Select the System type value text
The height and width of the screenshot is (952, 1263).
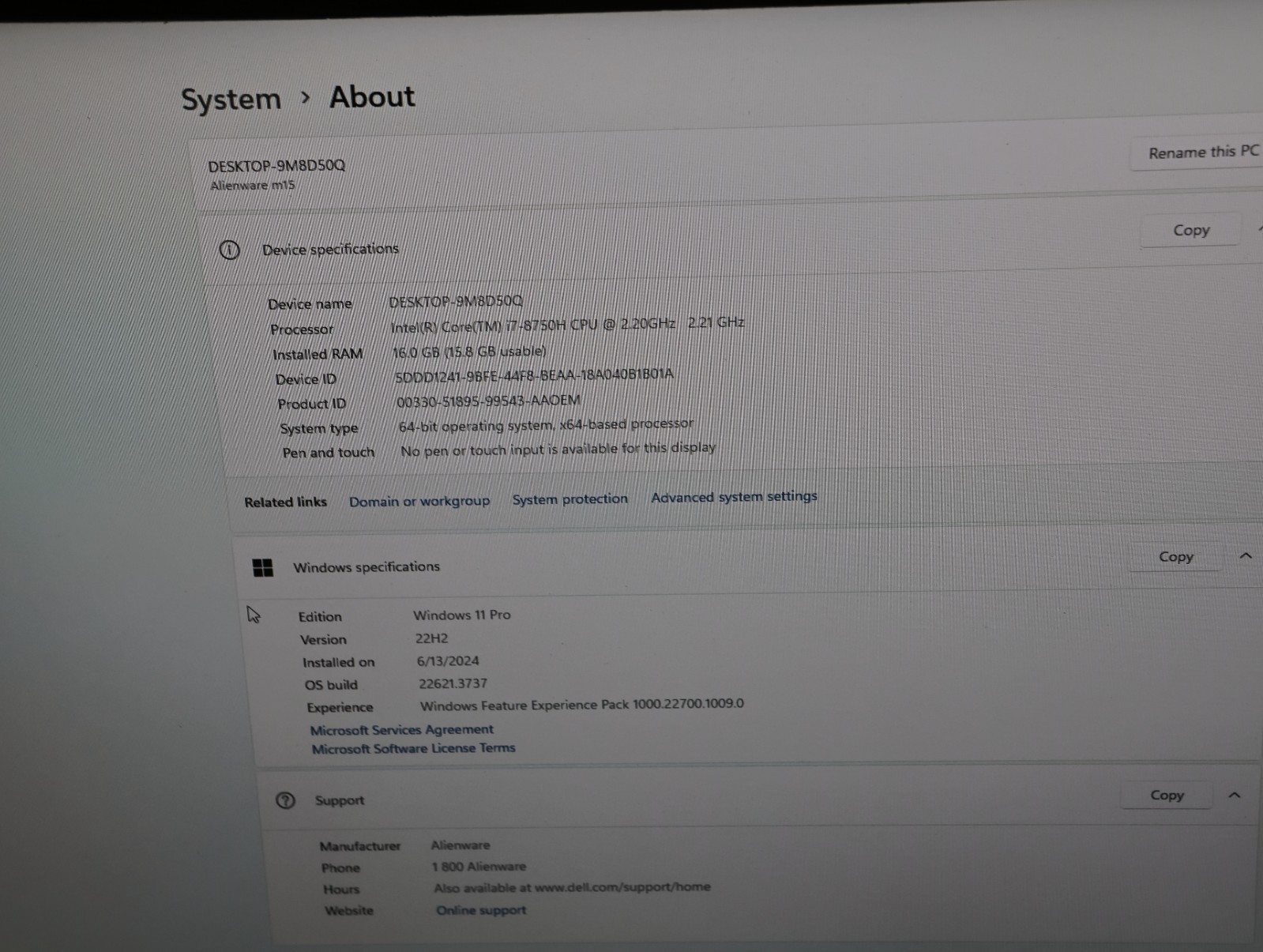click(546, 425)
